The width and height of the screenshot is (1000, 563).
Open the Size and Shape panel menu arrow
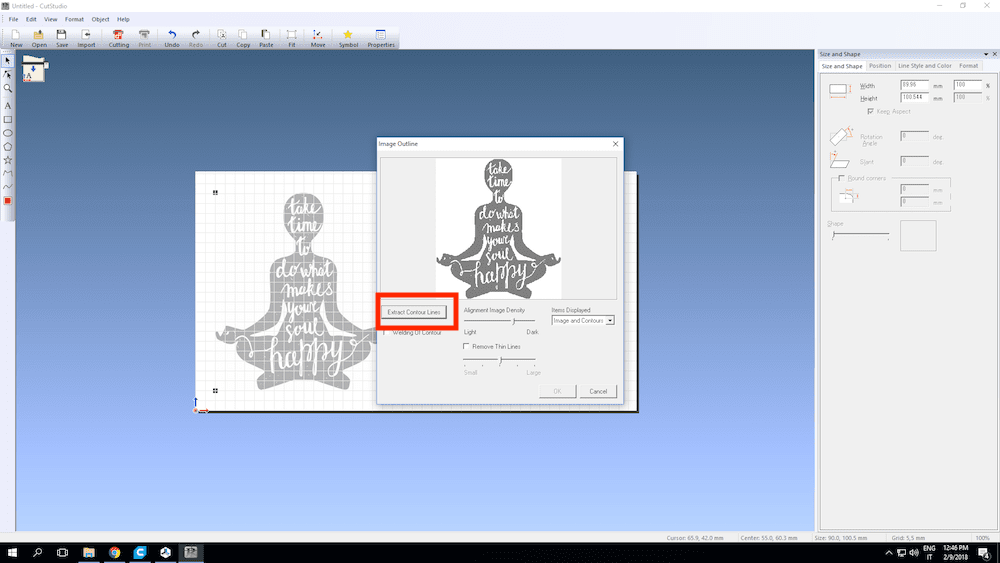985,54
